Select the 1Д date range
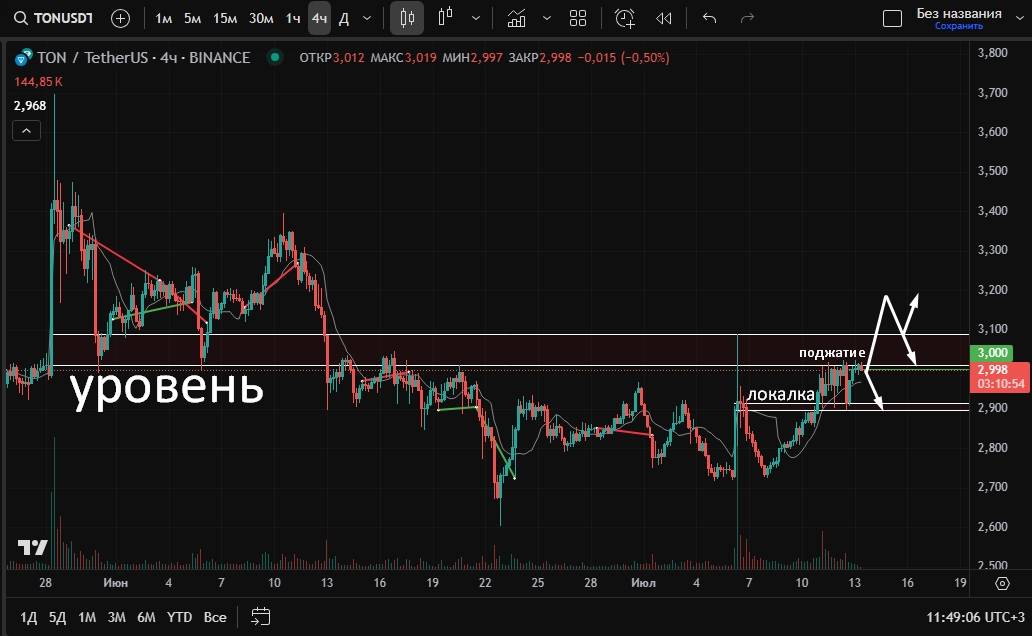 (28, 618)
